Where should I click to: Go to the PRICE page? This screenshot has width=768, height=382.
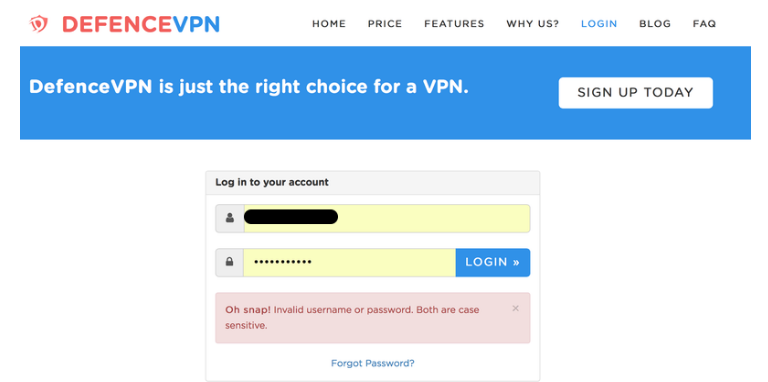(385, 24)
